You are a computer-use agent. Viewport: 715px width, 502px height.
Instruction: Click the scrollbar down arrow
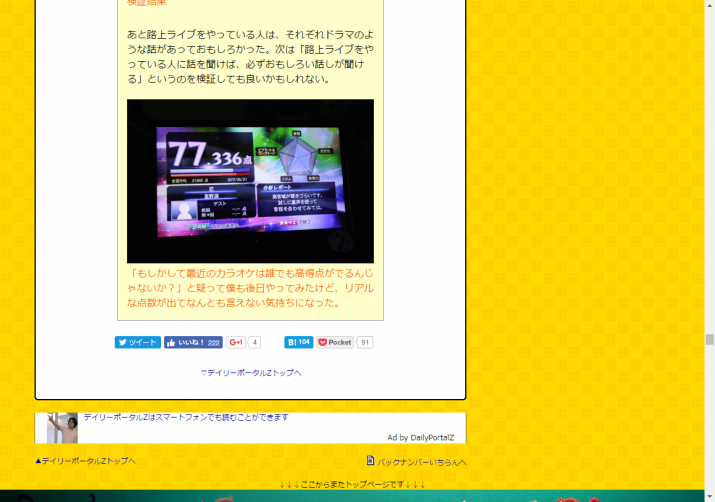(709, 495)
